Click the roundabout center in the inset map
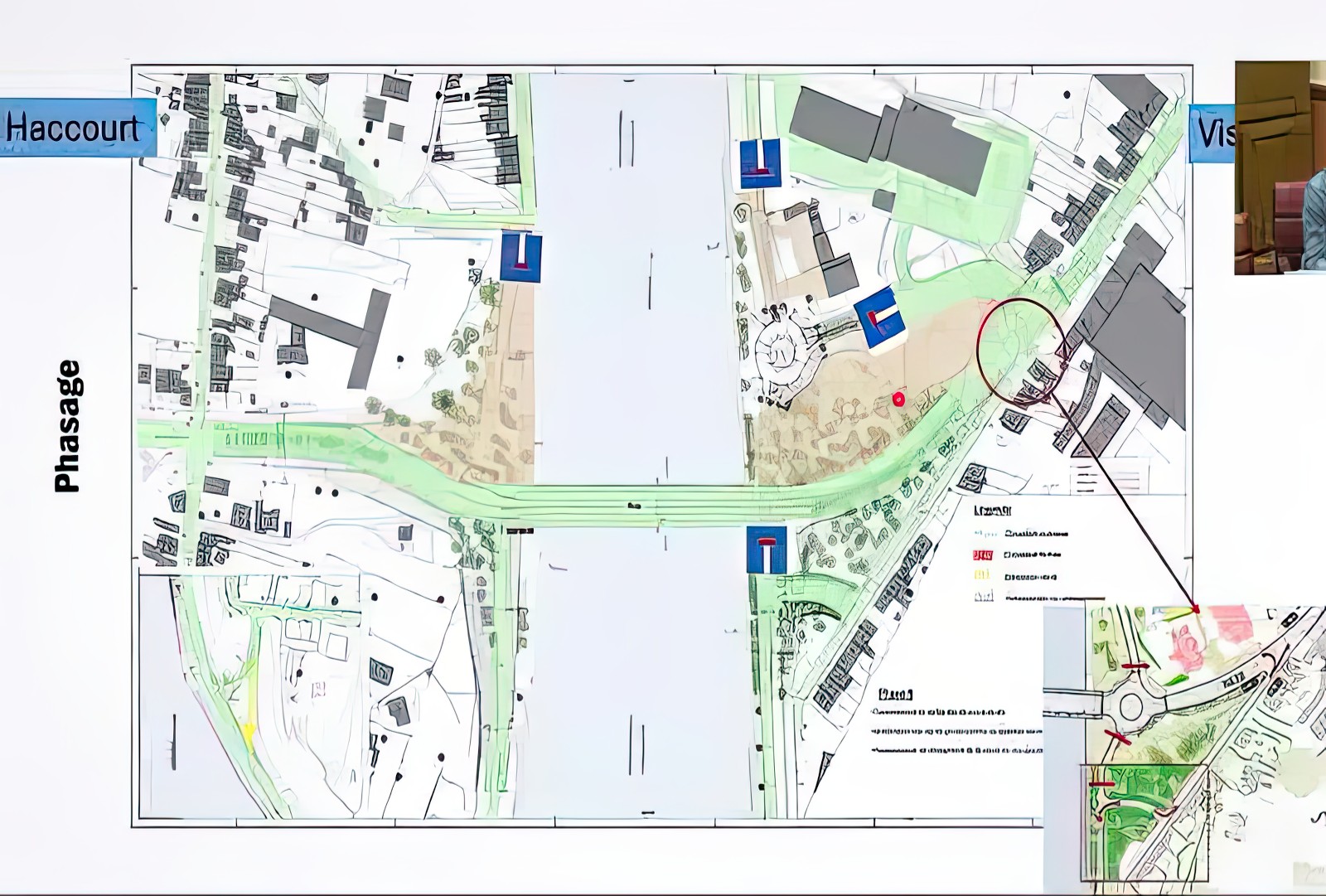 [1131, 708]
